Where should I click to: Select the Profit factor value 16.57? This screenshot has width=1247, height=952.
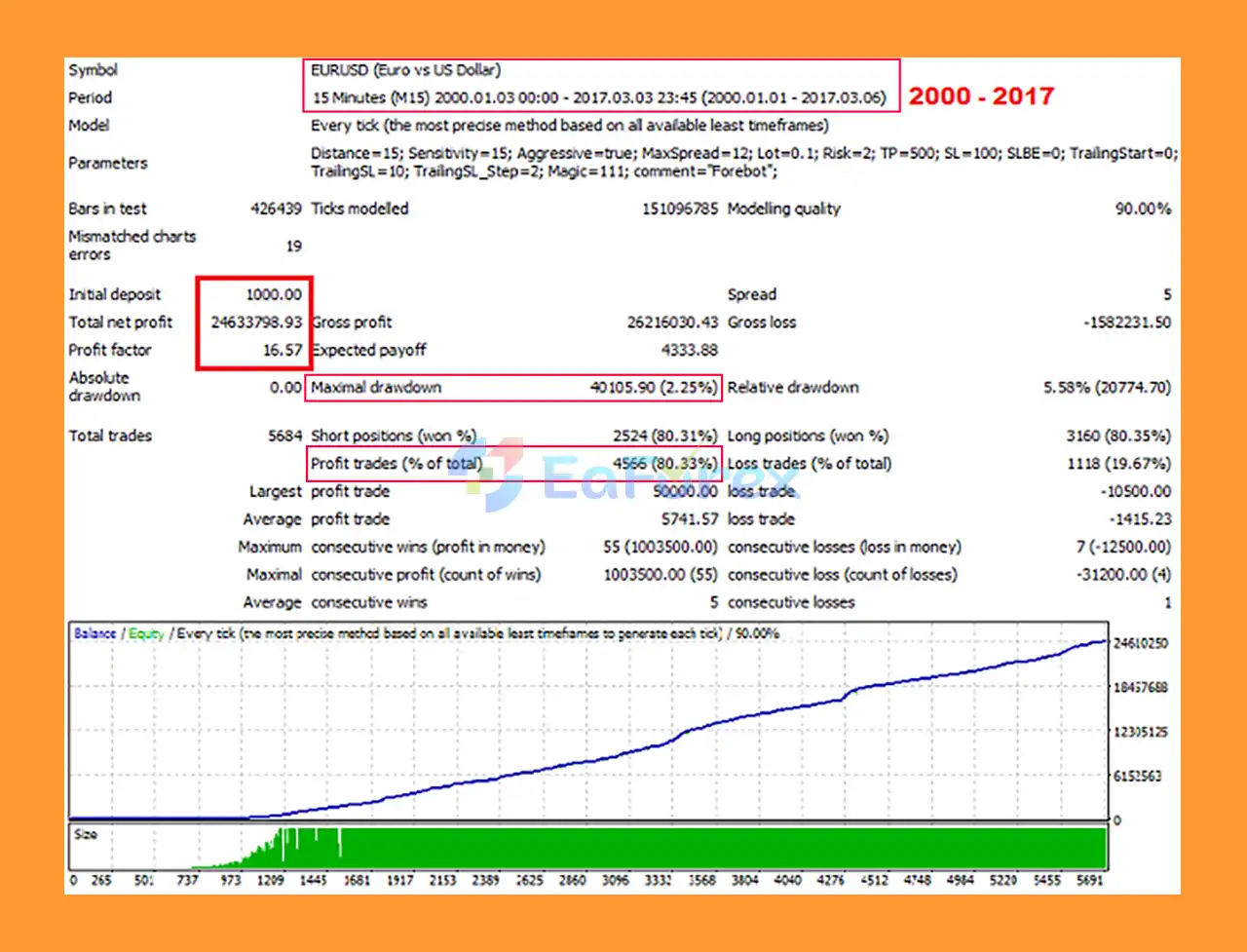tap(283, 350)
